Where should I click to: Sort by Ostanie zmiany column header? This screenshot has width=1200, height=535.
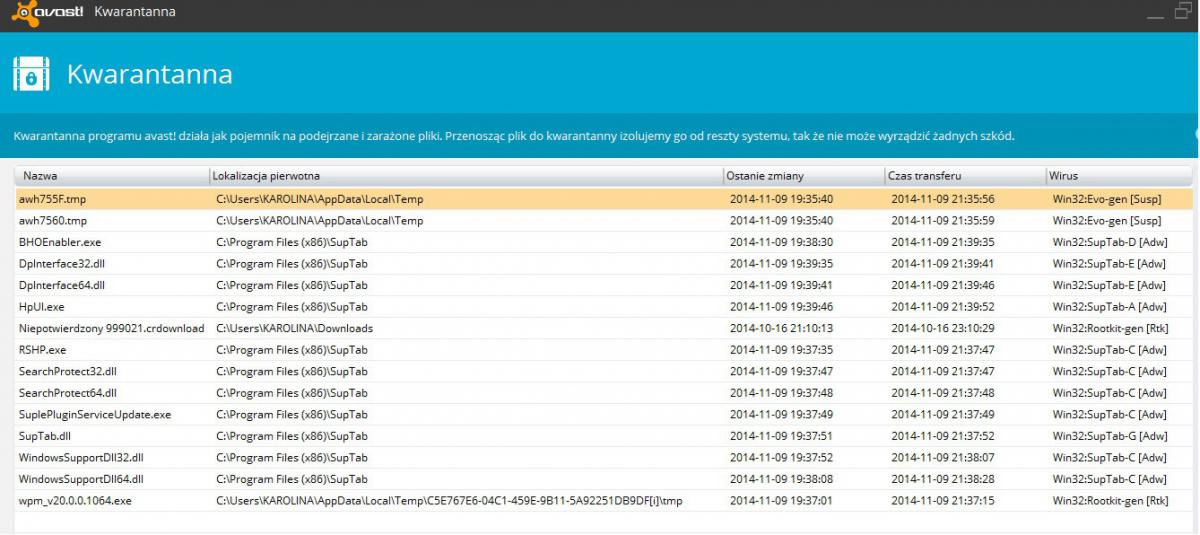click(803, 176)
